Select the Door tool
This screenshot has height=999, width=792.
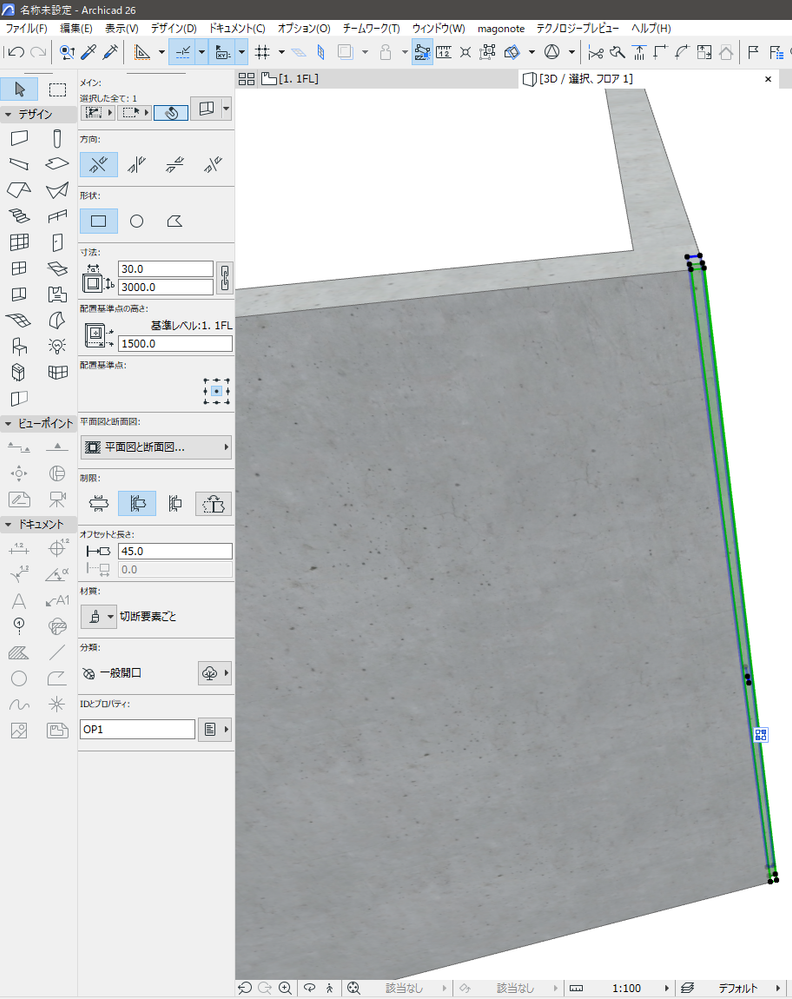pyautogui.click(x=57, y=242)
